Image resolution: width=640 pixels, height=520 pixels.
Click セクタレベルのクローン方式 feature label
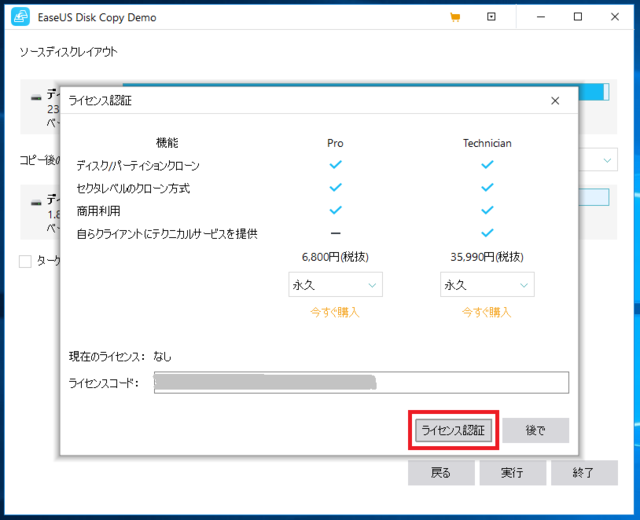coord(133,188)
